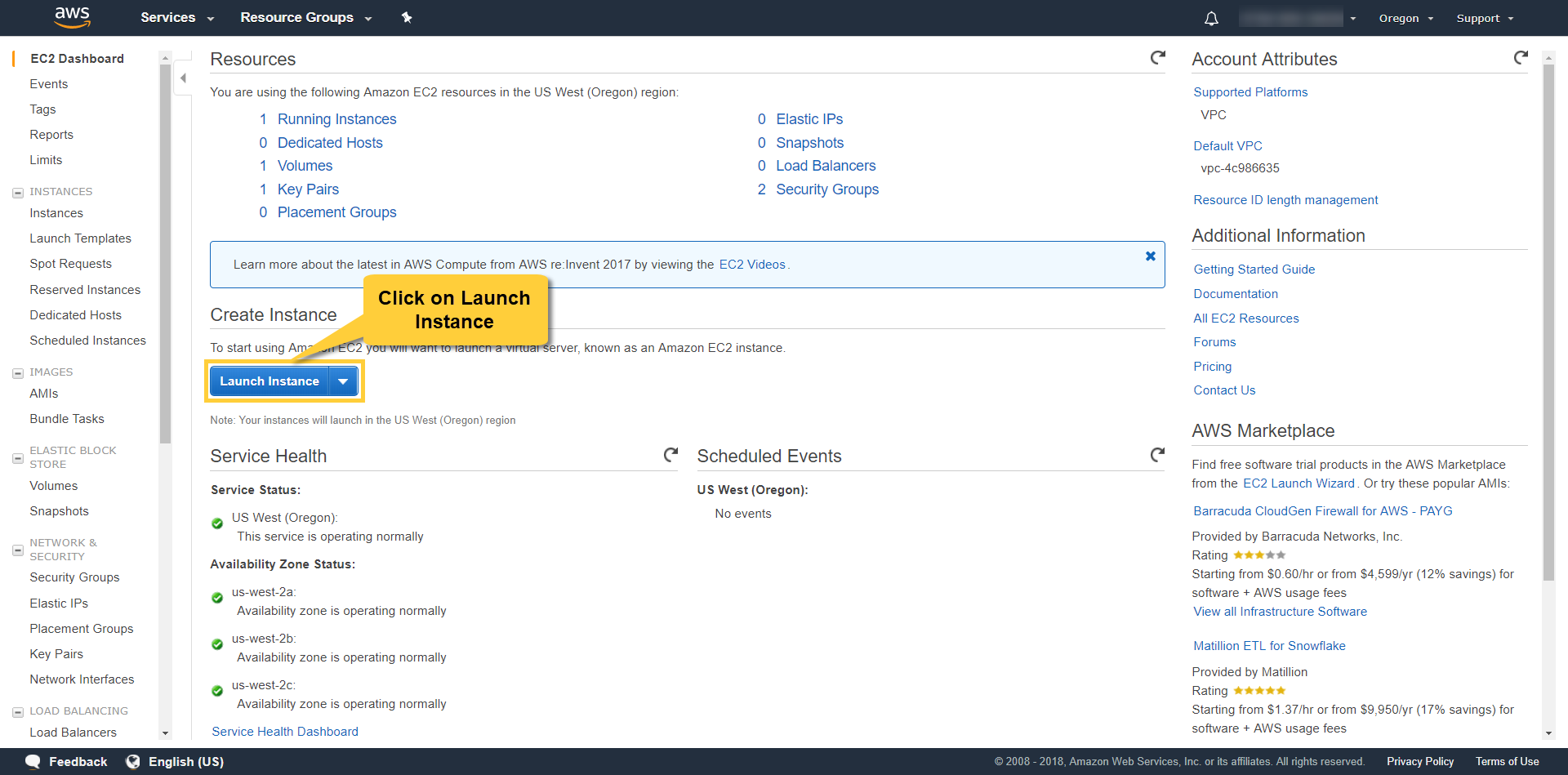Open Bundle Tasks in sidebar
This screenshot has height=775, width=1568.
(x=67, y=419)
